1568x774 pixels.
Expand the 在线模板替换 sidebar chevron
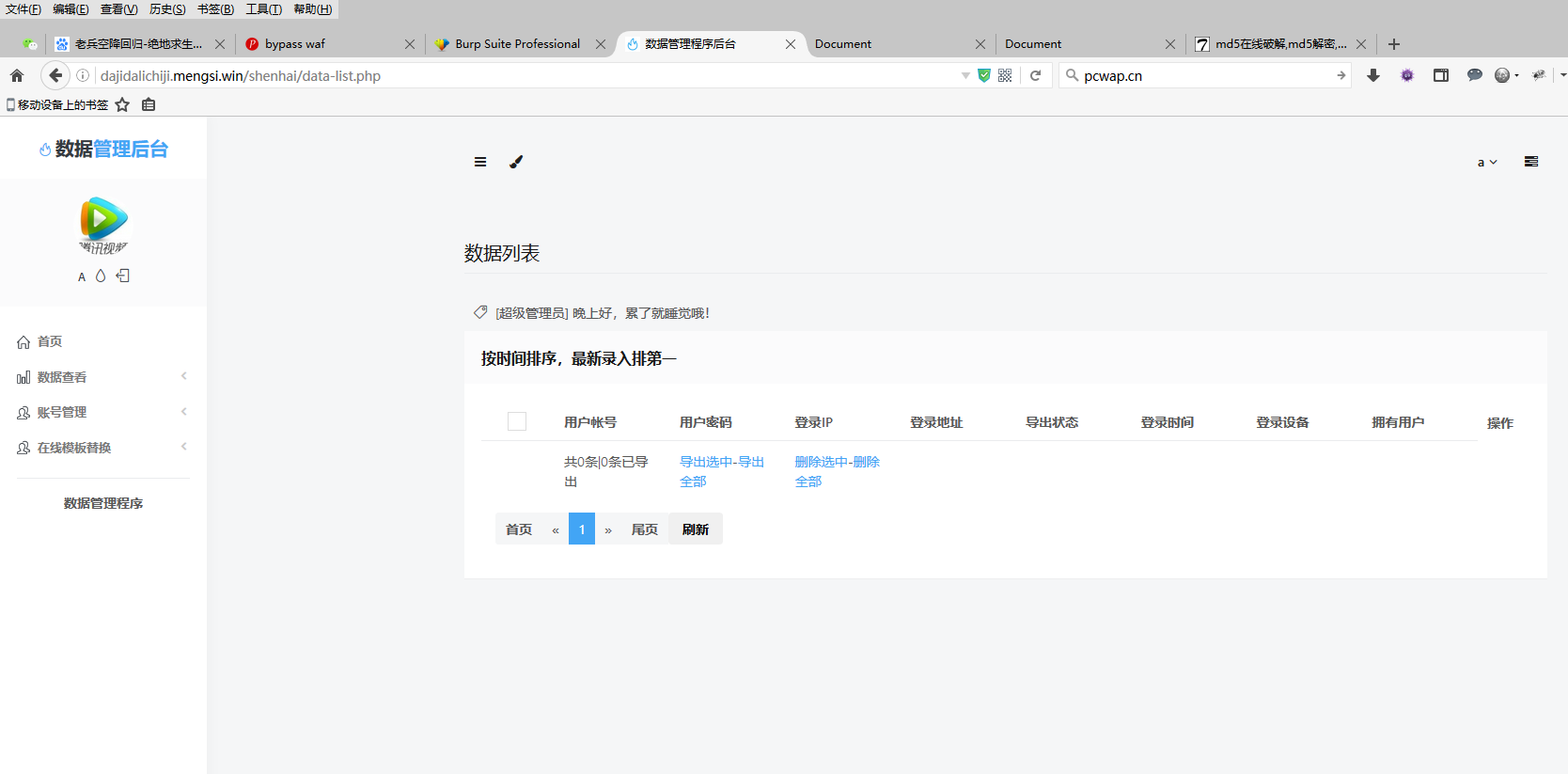[x=184, y=447]
